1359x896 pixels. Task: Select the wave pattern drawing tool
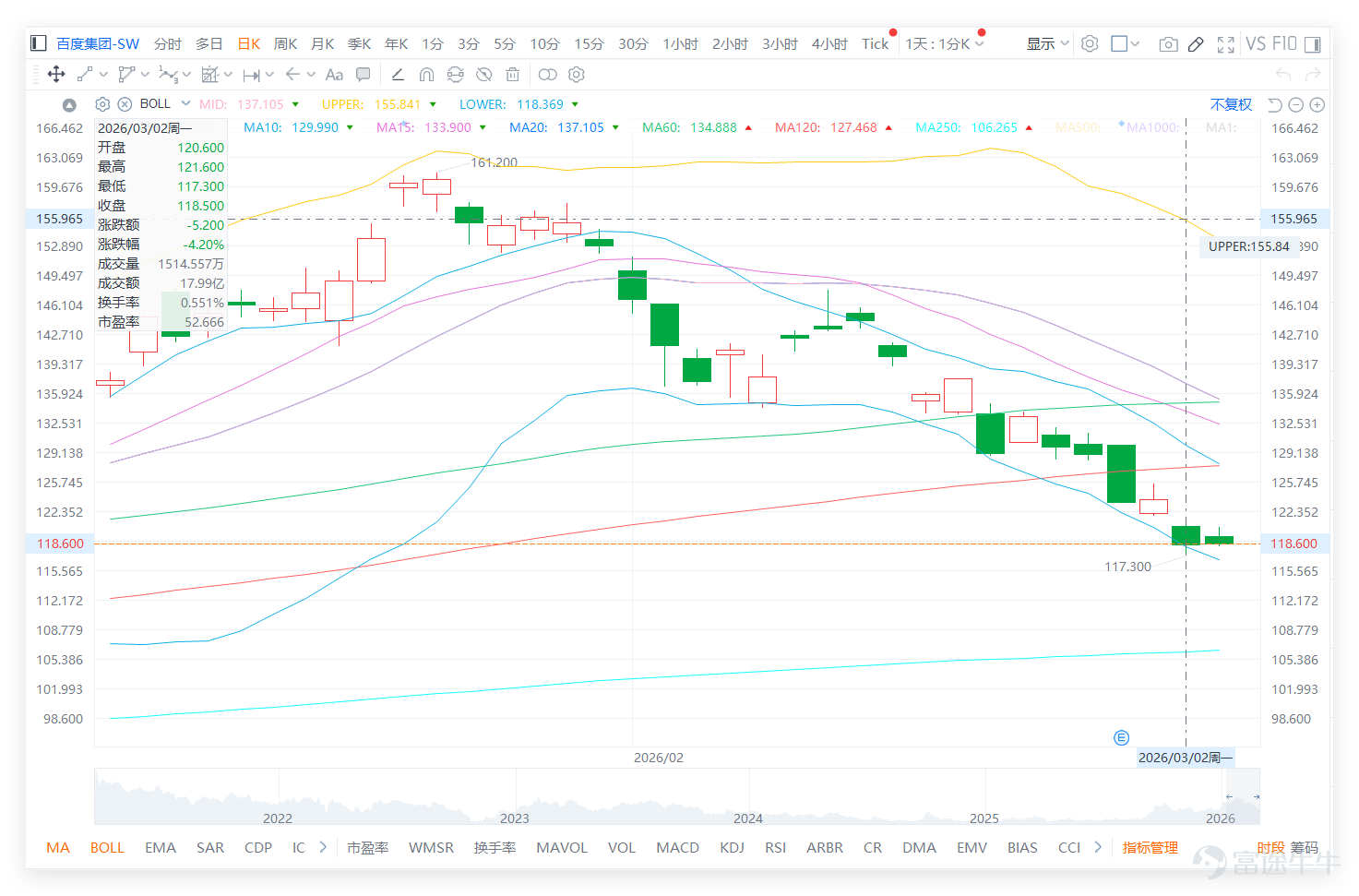coord(168,75)
